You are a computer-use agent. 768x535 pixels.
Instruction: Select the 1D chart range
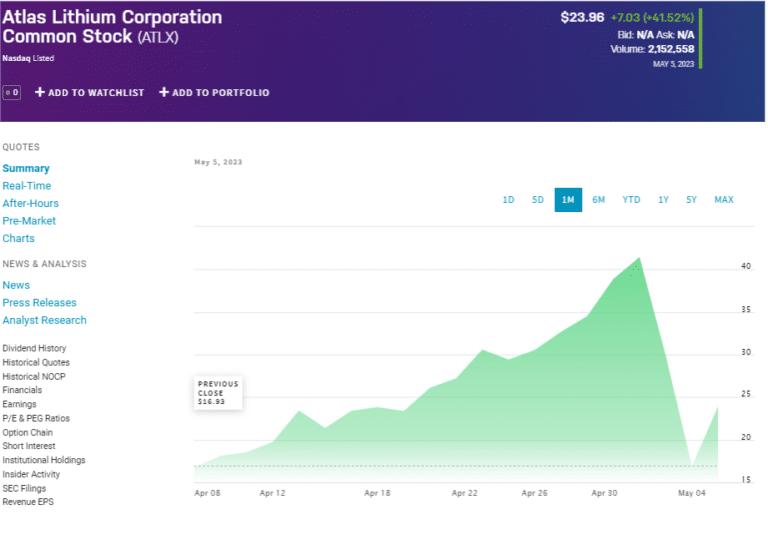tap(508, 200)
